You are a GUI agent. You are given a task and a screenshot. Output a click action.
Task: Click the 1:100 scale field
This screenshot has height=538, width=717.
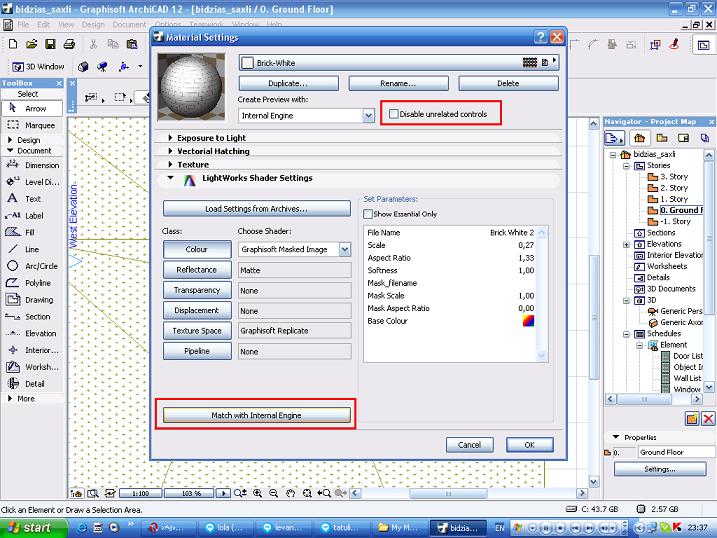pyautogui.click(x=140, y=493)
